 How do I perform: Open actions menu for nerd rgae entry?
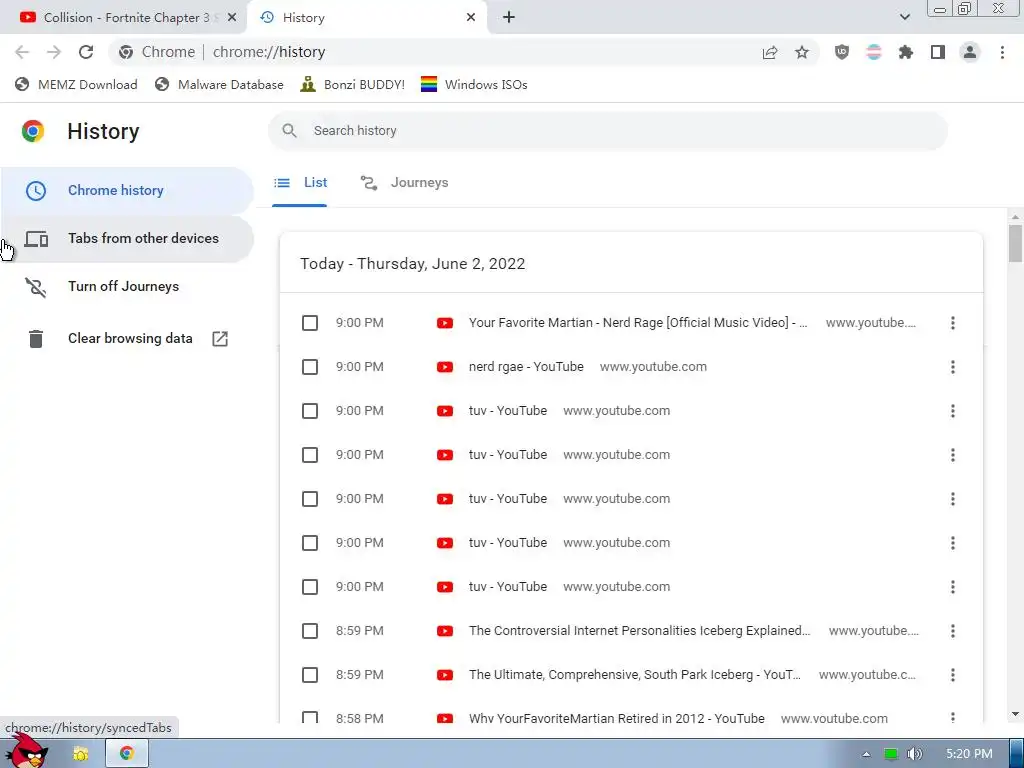953,367
